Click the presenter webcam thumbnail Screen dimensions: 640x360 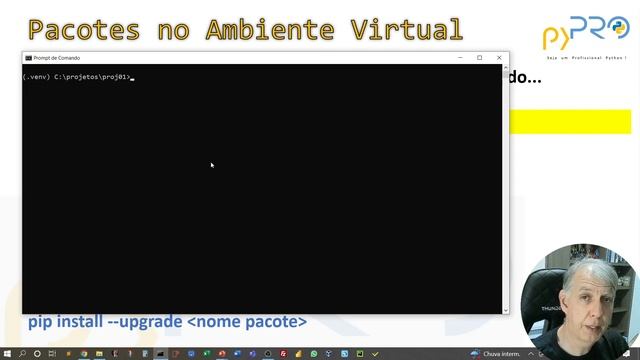click(580, 302)
